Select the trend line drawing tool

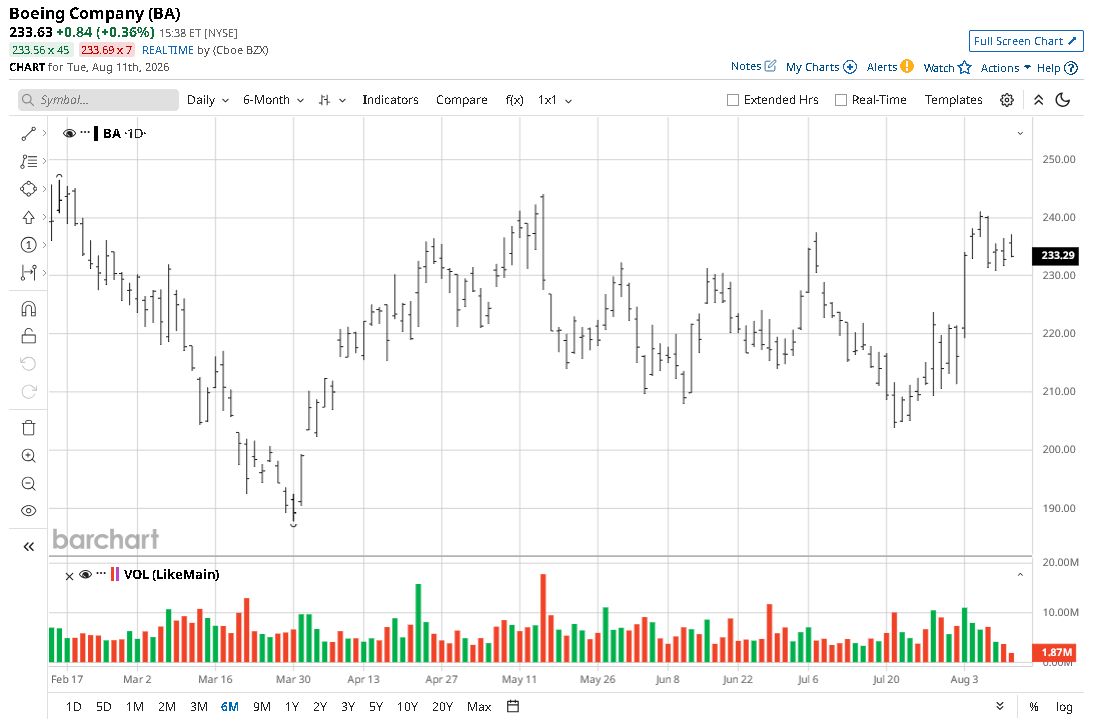click(28, 133)
